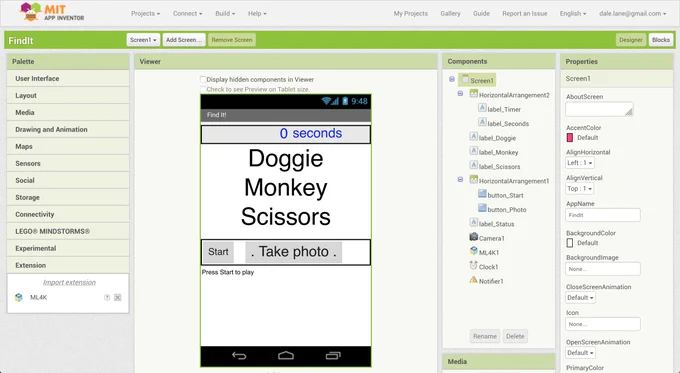Open the Screen1 screen selector dropdown
This screenshot has width=680, height=373.
[x=143, y=40]
